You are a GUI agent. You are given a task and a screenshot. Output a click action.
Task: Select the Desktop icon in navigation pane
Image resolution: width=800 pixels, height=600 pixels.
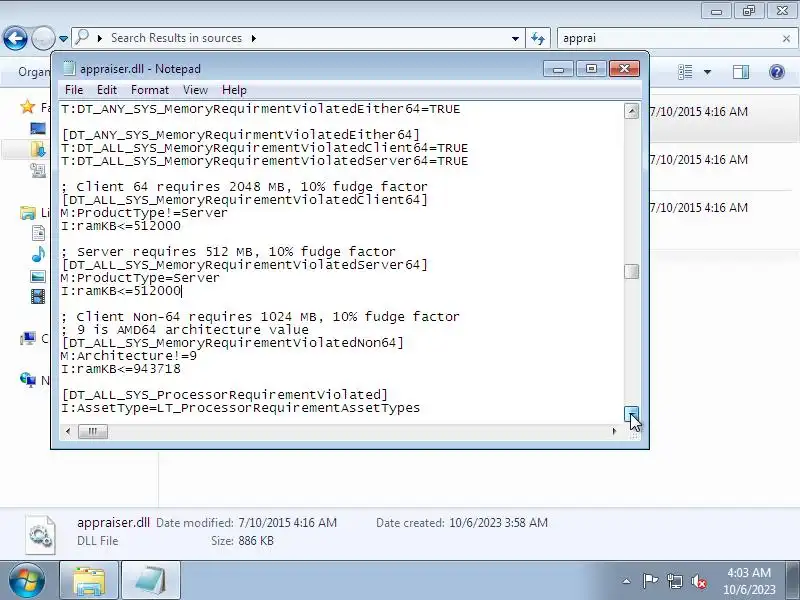coord(38,129)
